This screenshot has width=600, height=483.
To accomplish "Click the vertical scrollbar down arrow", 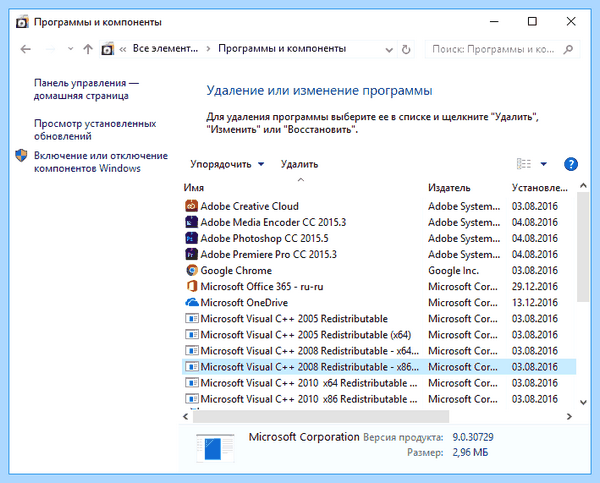I will pos(583,402).
